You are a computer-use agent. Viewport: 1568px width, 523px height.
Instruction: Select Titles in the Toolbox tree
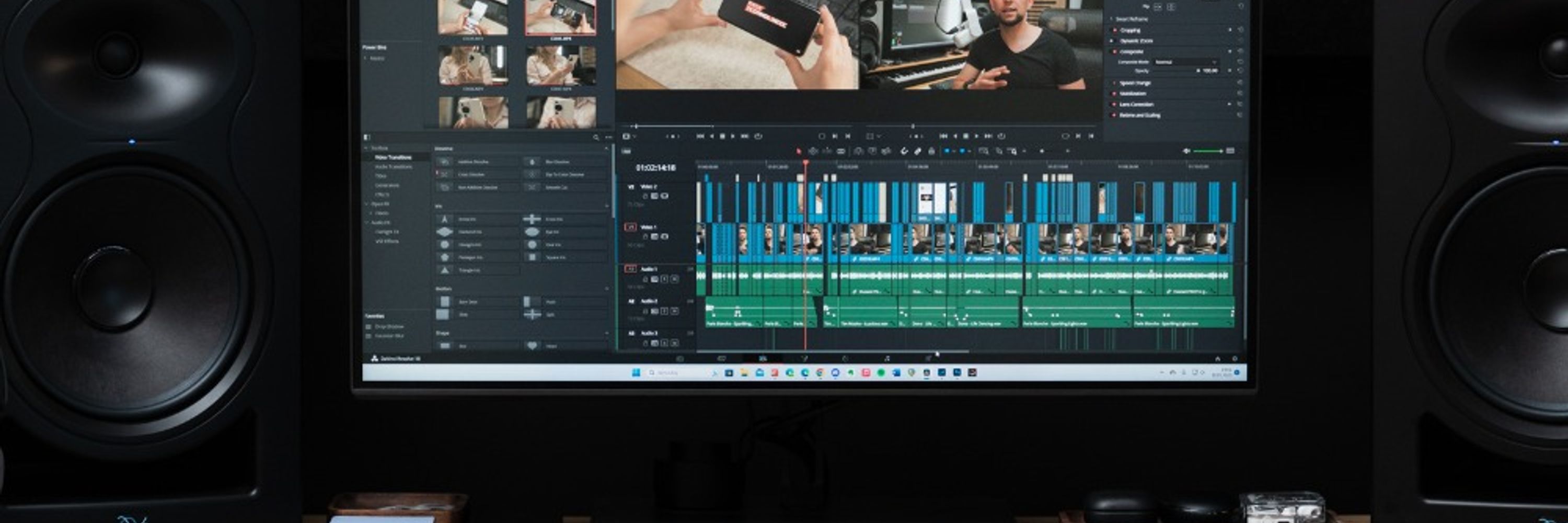pos(381,176)
